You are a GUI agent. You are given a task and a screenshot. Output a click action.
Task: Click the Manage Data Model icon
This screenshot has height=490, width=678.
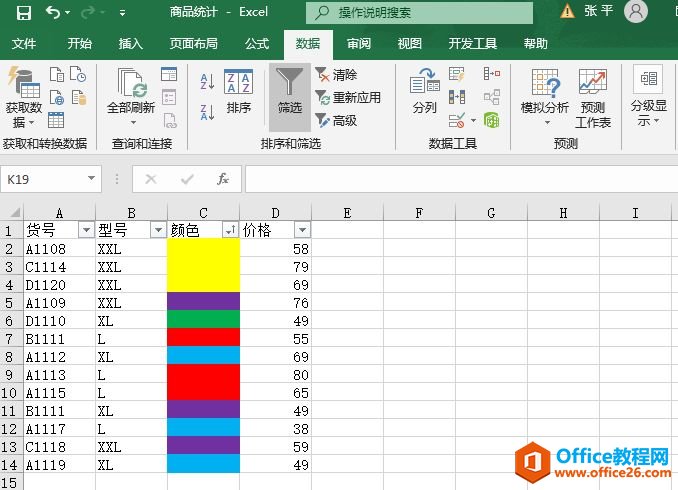492,120
